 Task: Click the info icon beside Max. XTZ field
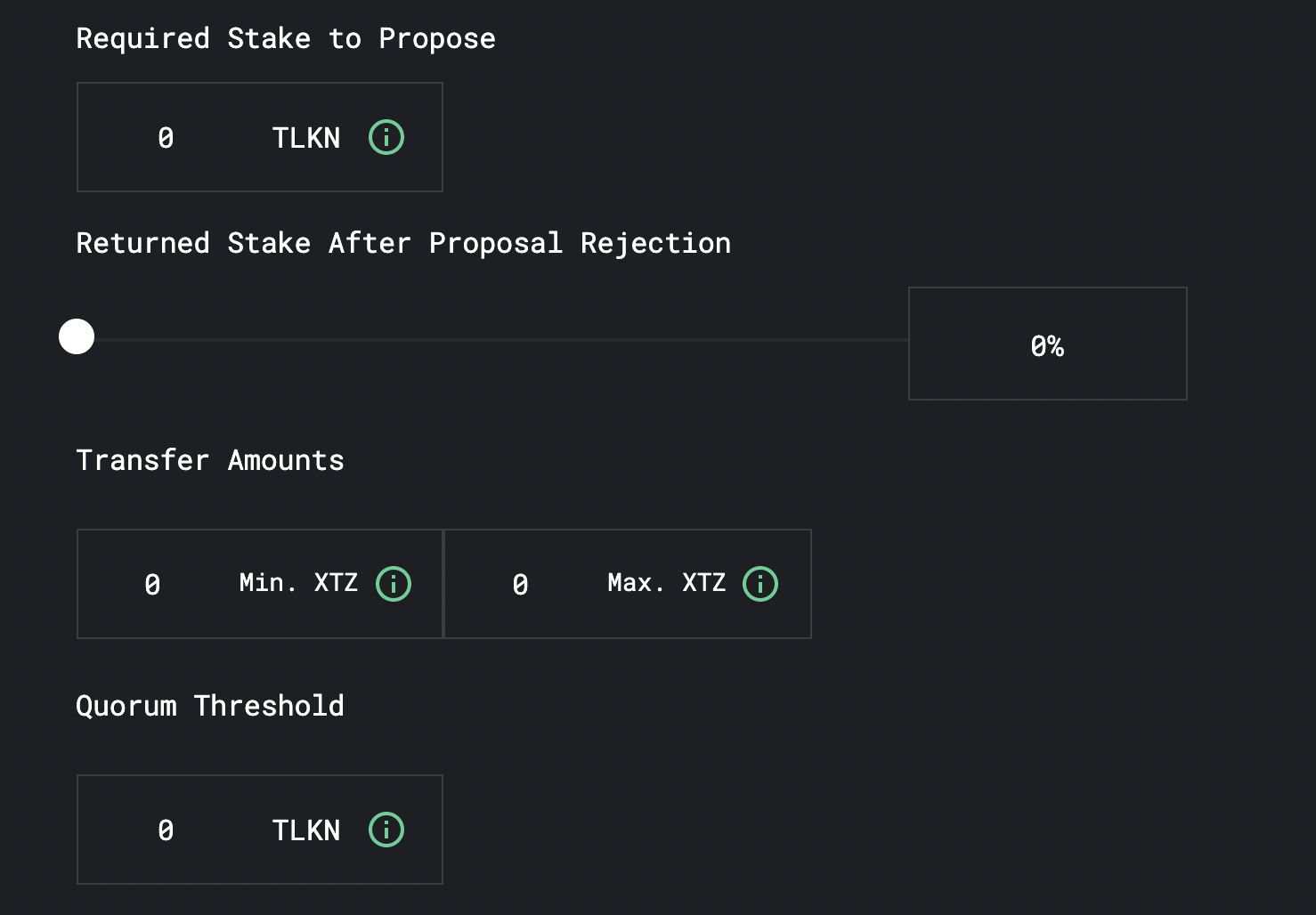[x=760, y=584]
